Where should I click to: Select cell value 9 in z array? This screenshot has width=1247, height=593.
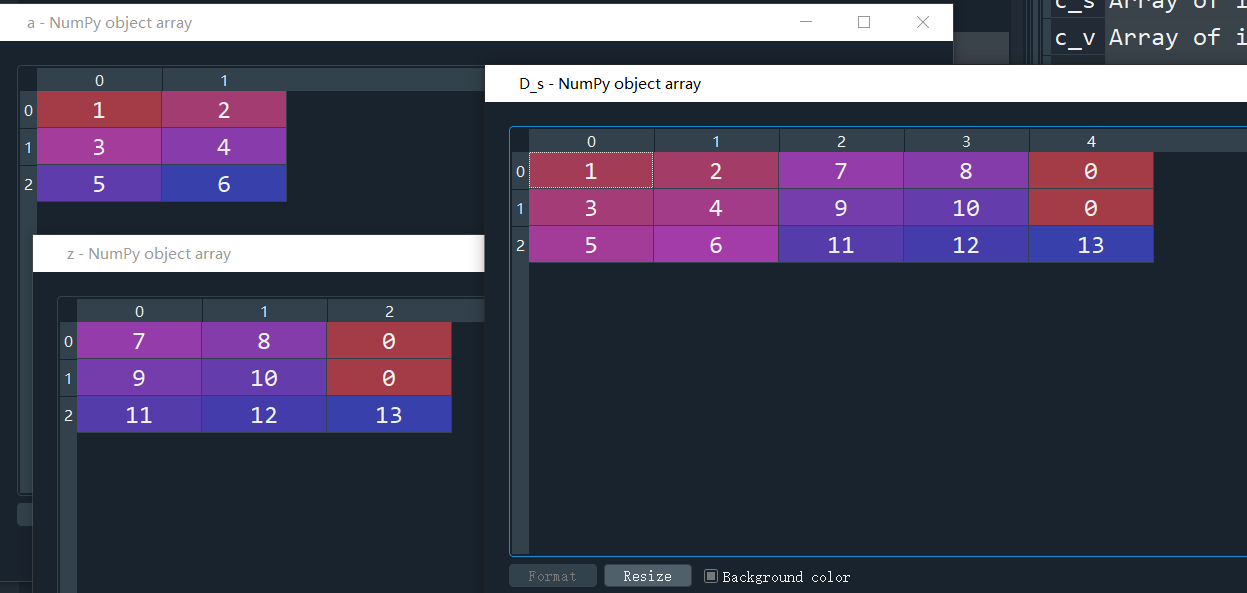pyautogui.click(x=139, y=378)
